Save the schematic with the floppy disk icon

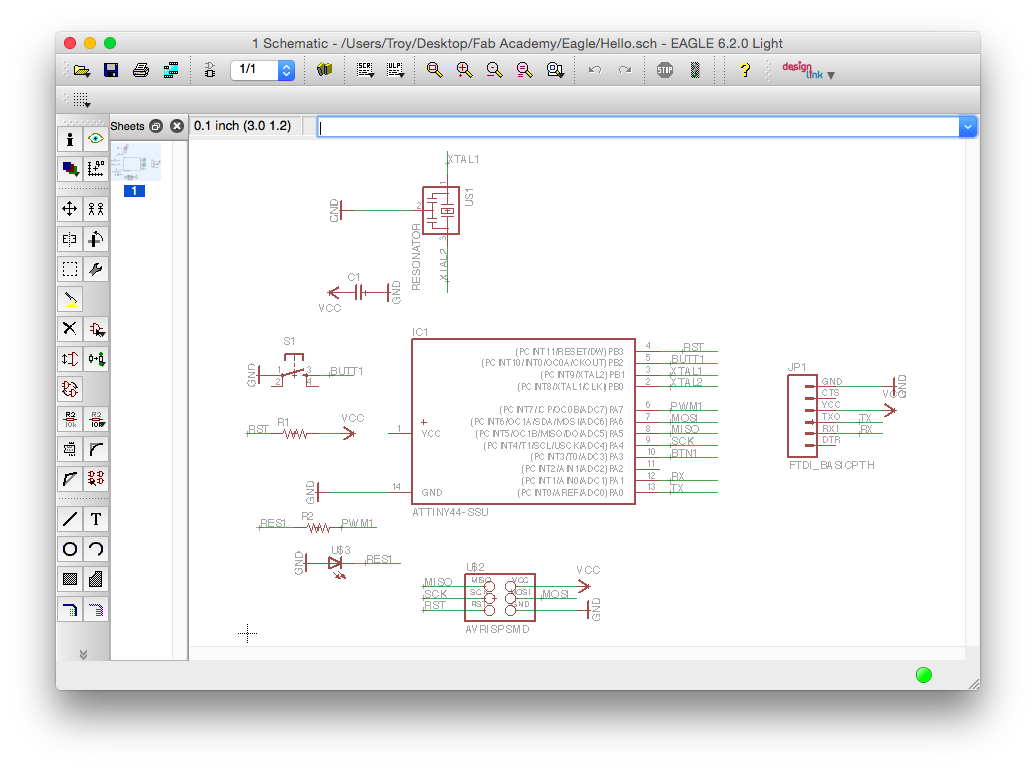tap(111, 70)
